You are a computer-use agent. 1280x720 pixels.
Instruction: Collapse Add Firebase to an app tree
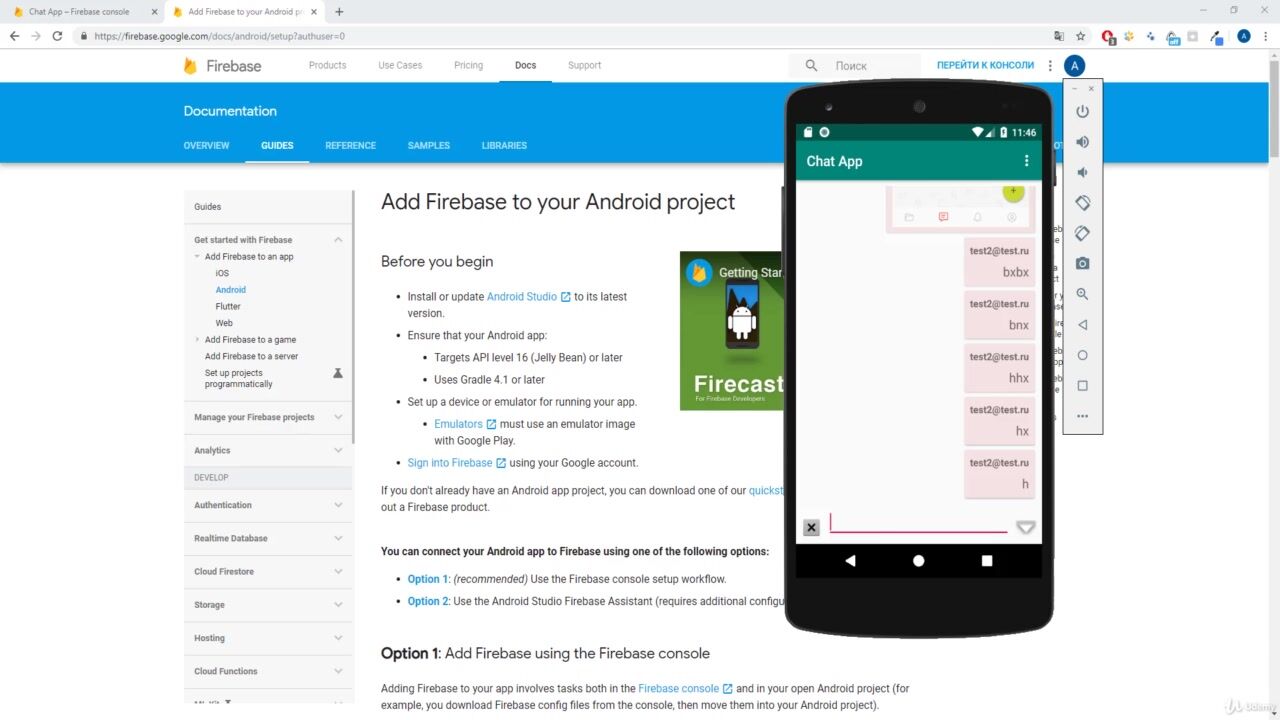point(197,257)
